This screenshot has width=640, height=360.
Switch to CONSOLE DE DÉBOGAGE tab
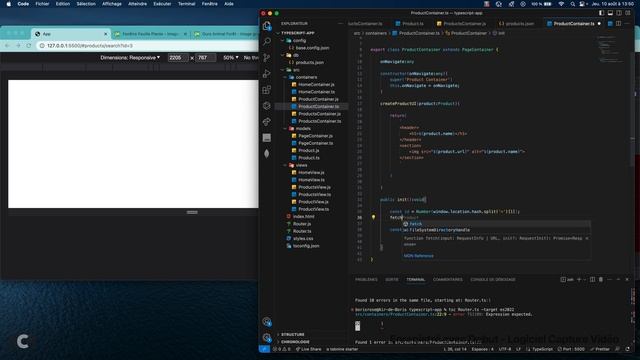493,280
